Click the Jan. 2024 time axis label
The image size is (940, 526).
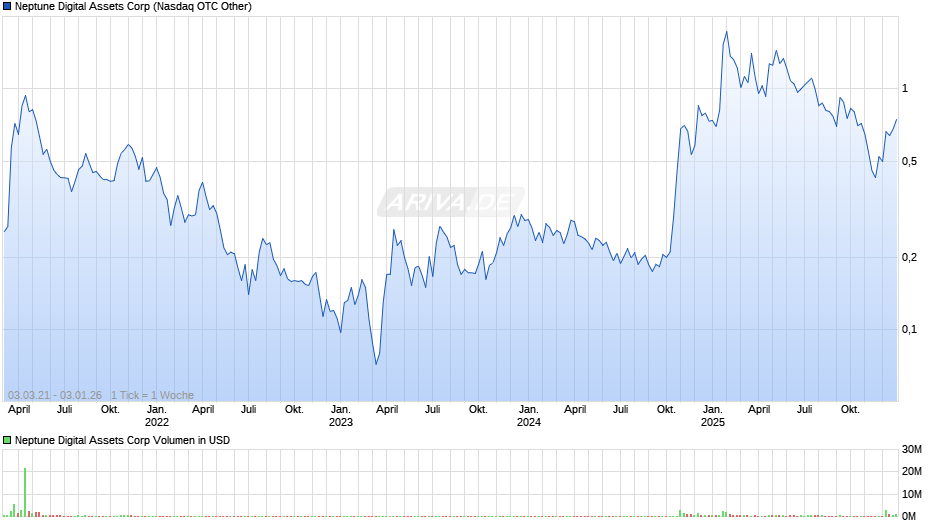pos(529,416)
